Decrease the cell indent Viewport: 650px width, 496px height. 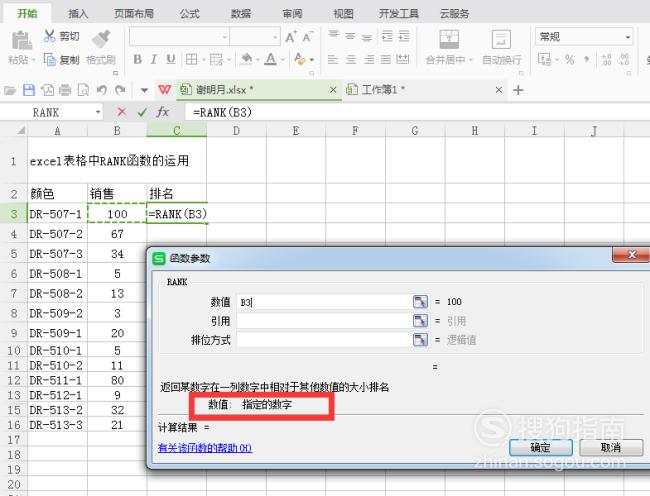click(x=387, y=36)
